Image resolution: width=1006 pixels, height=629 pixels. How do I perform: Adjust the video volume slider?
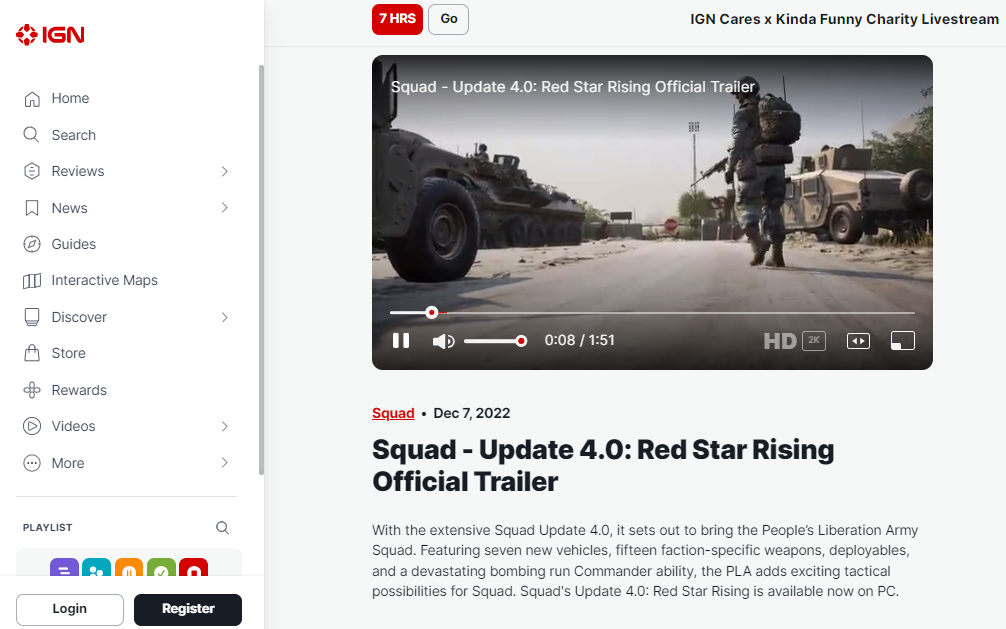(x=493, y=341)
